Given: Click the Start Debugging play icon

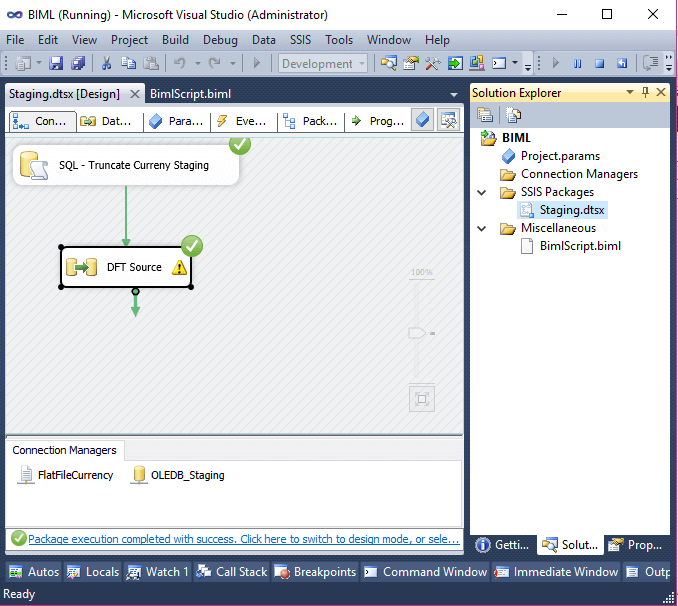Looking at the screenshot, I should 256,64.
